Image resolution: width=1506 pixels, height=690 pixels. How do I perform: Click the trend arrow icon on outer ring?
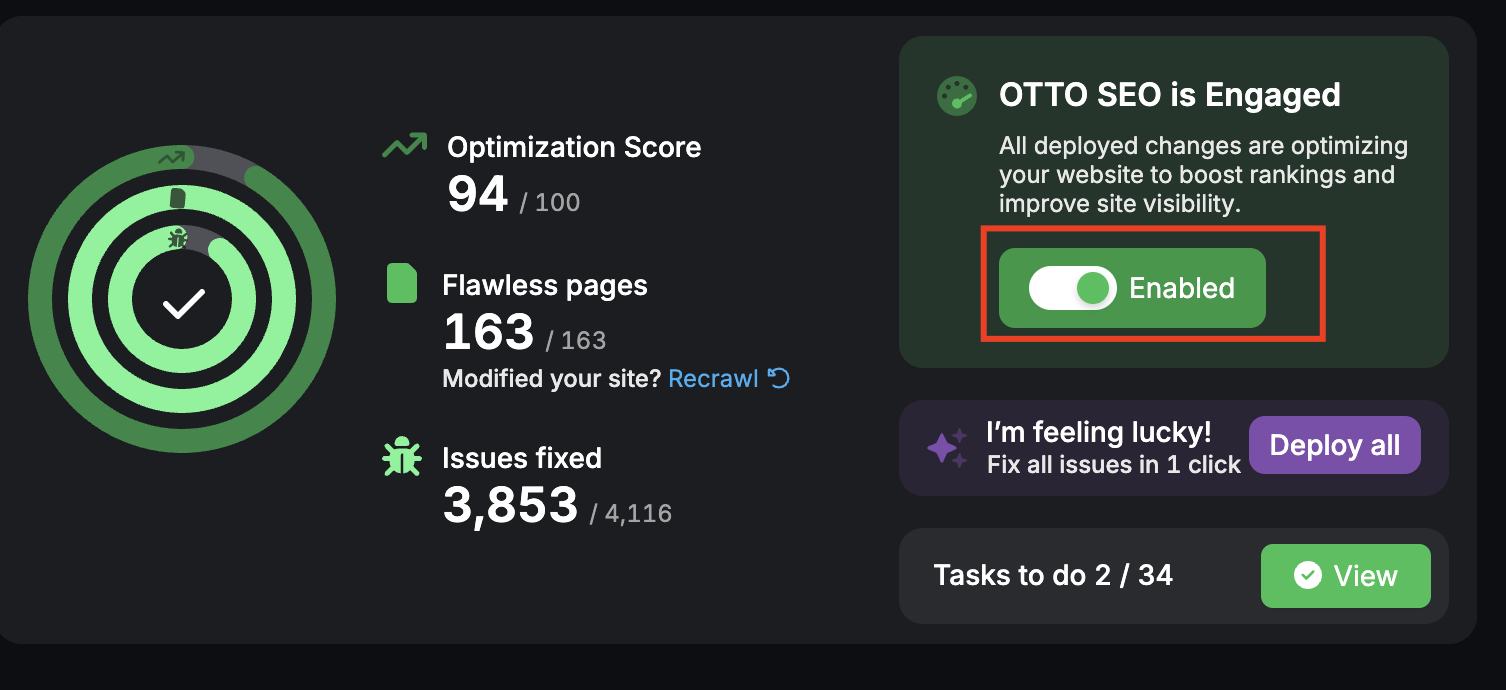coord(172,157)
